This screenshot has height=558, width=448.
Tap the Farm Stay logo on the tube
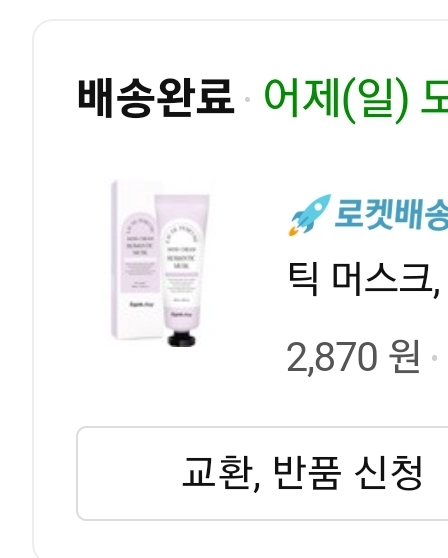pos(181,314)
